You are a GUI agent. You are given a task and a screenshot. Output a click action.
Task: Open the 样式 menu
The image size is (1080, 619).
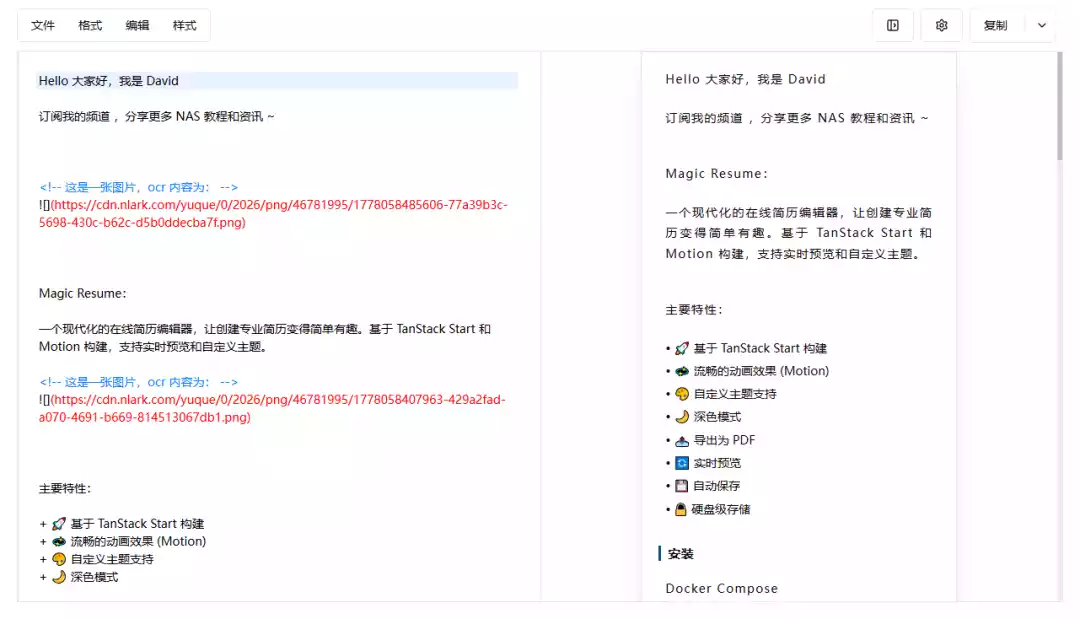(185, 25)
